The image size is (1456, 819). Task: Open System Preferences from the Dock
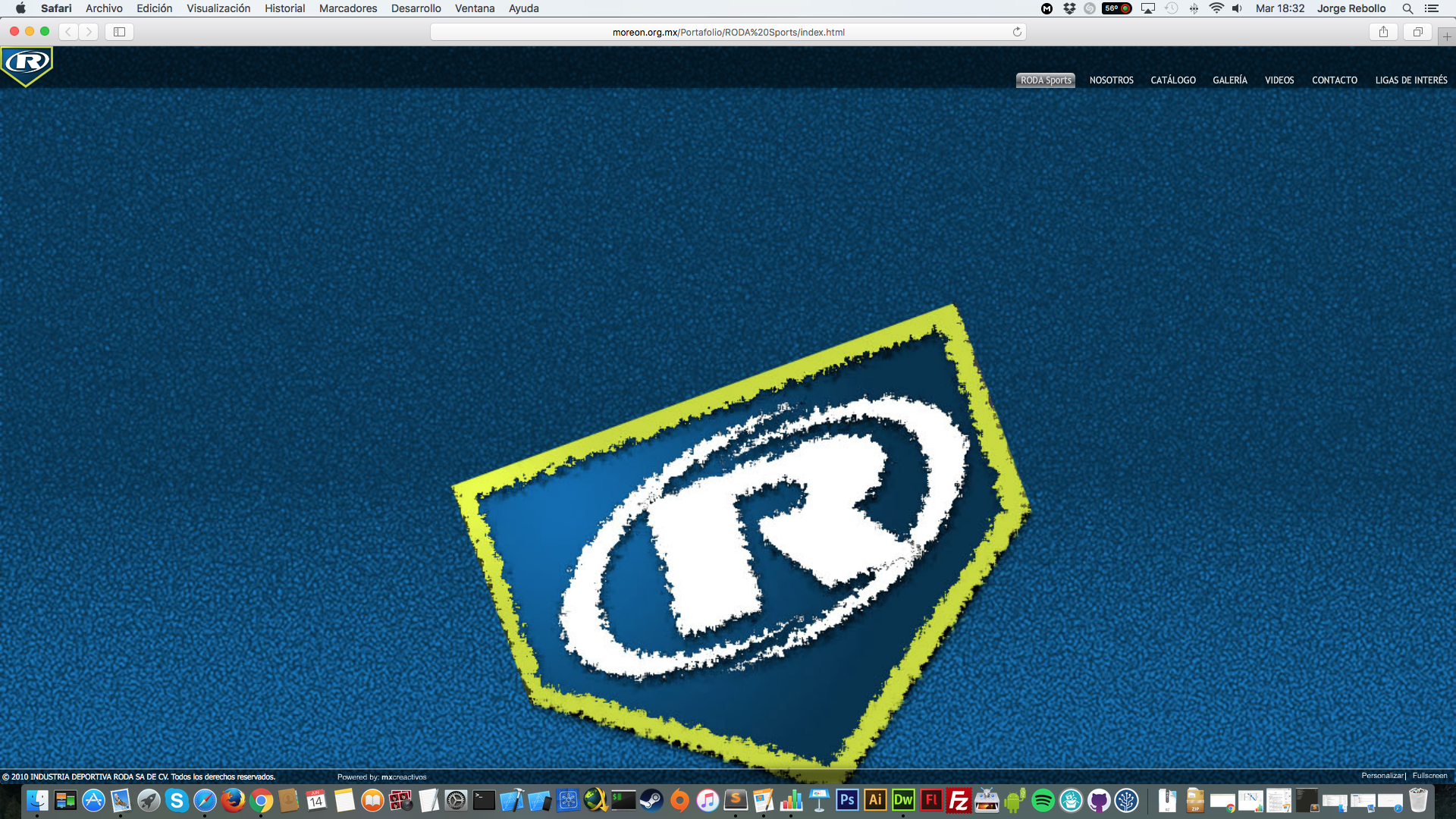[x=456, y=800]
